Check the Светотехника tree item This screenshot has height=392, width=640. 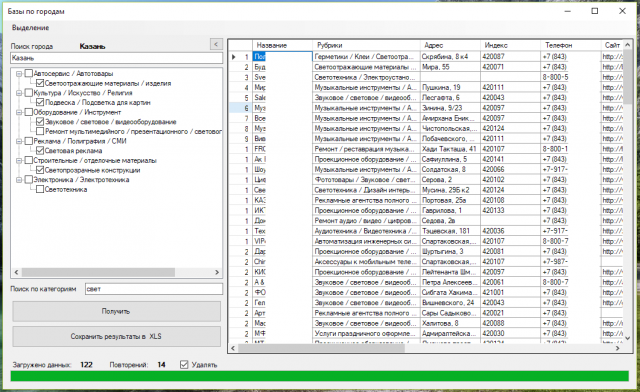40,189
